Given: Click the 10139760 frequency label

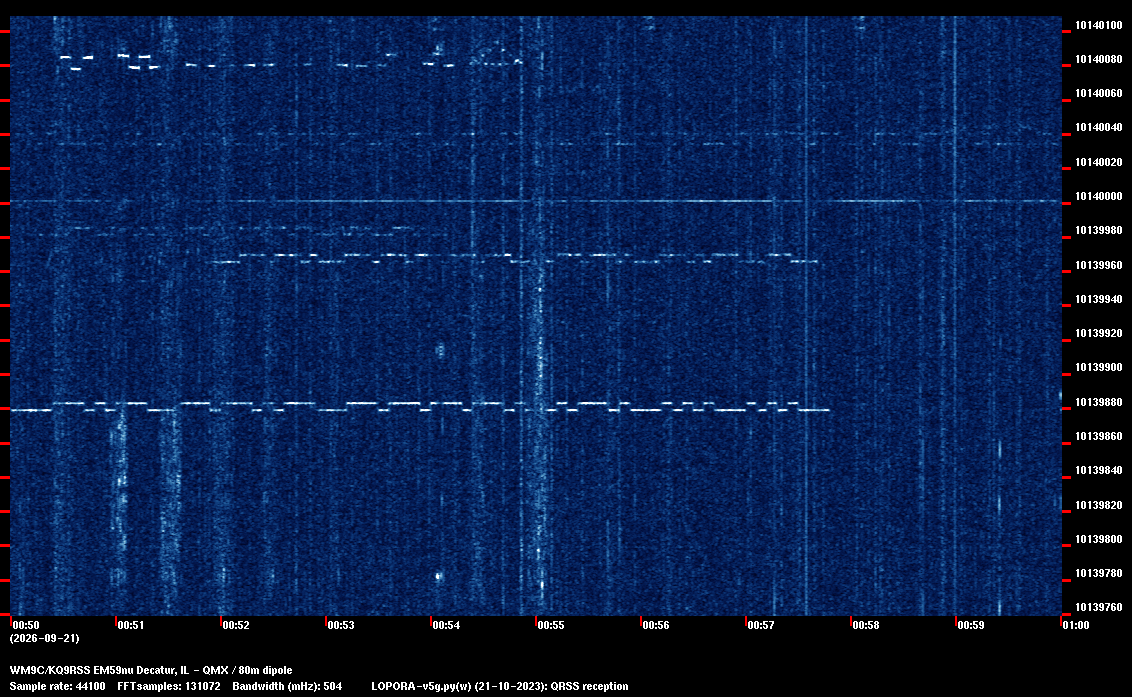Looking at the screenshot, I should (x=1099, y=607).
